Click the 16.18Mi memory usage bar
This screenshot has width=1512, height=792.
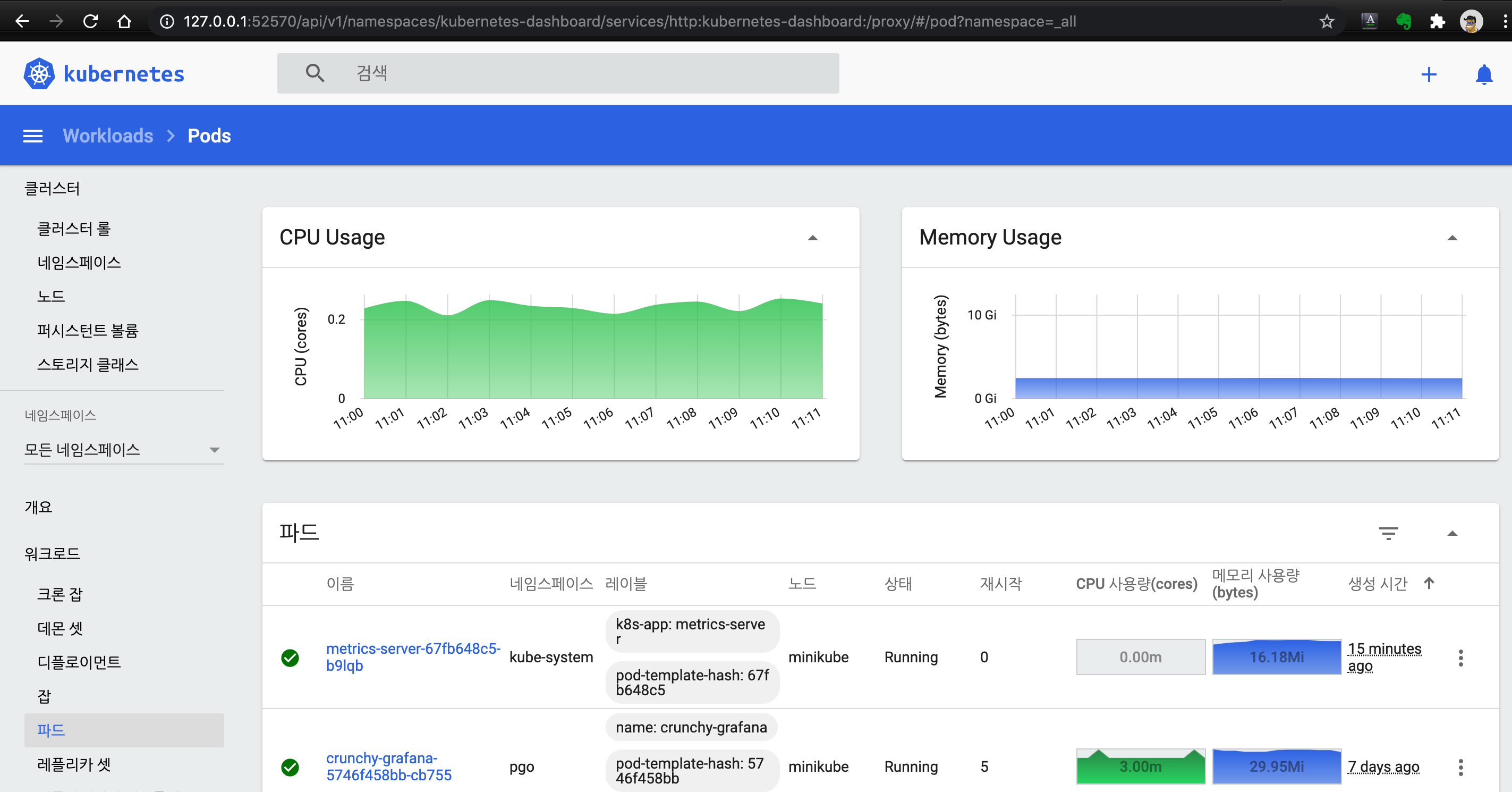click(x=1276, y=657)
